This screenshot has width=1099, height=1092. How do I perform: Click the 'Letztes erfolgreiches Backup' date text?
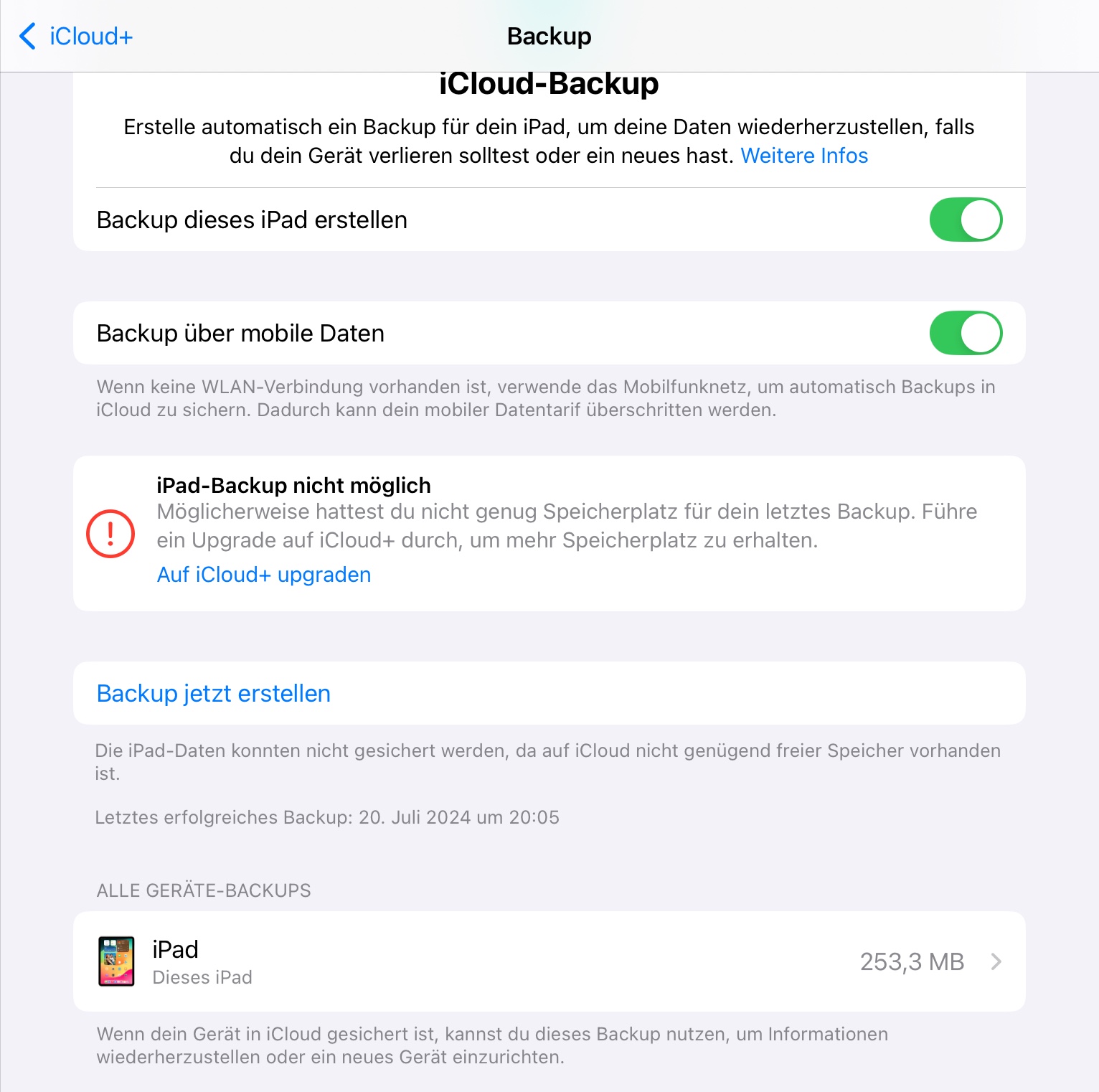(326, 817)
